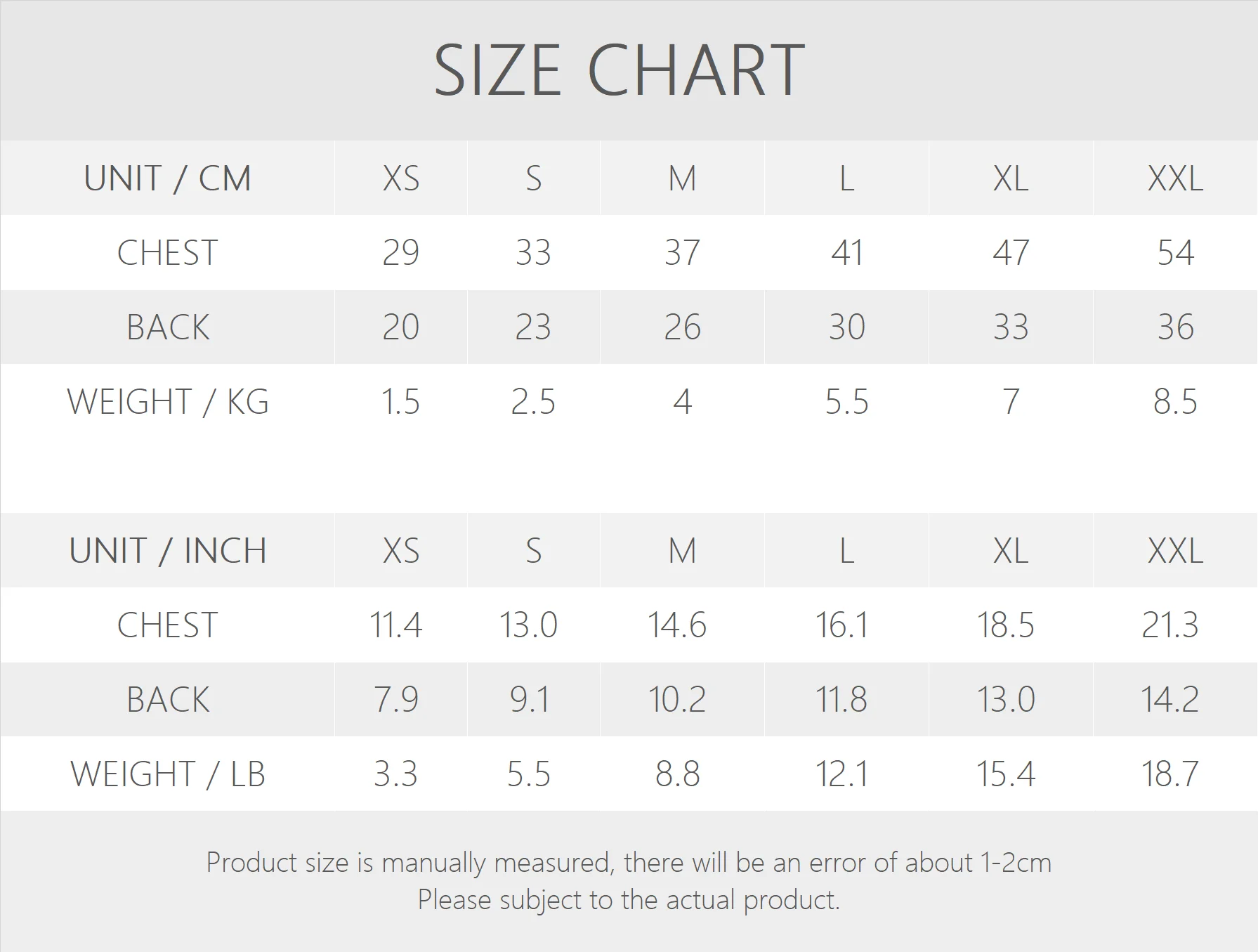The image size is (1258, 952).
Task: Click the XS column header in INCH table
Action: (400, 551)
